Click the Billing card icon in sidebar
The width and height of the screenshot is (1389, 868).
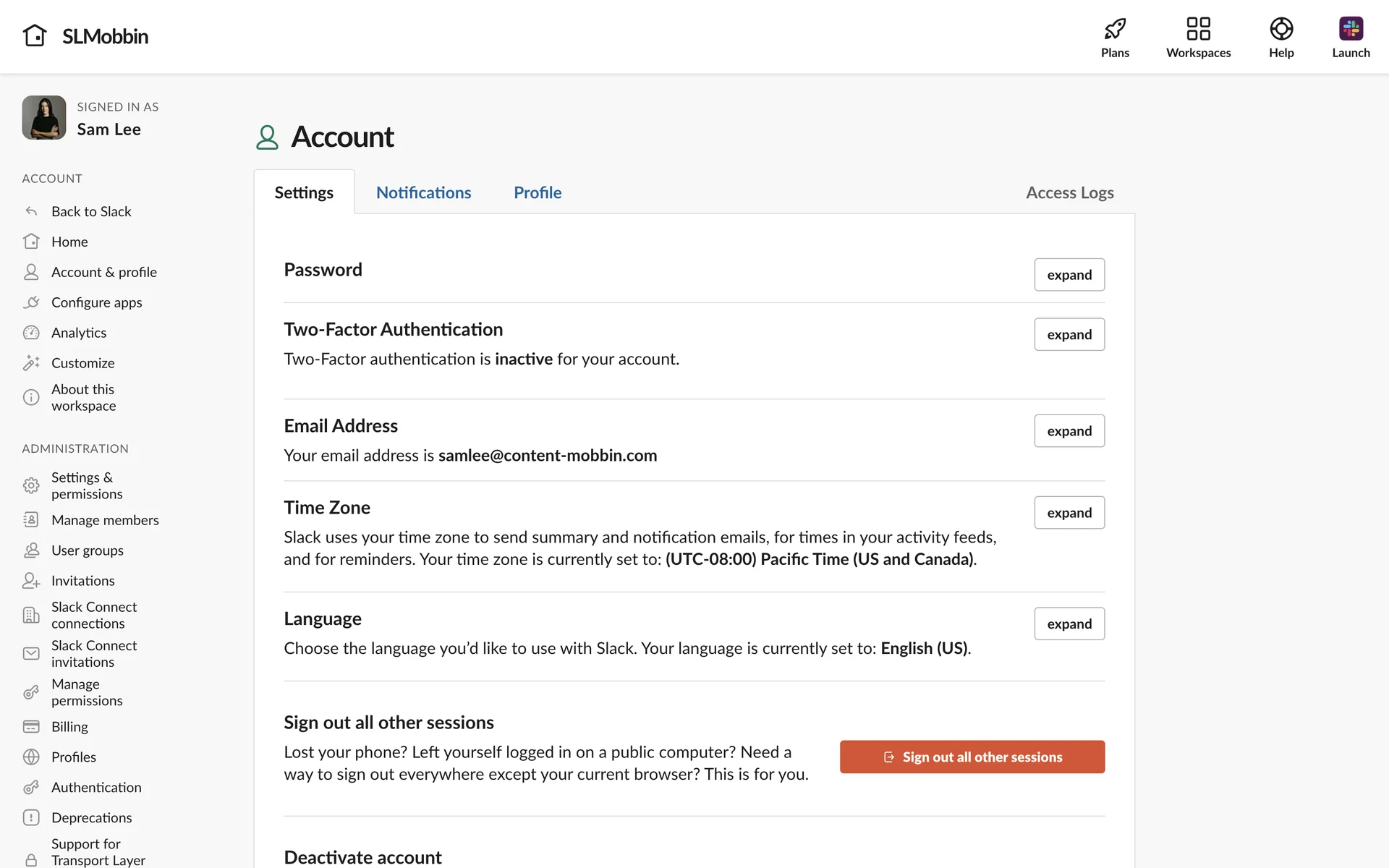click(31, 727)
